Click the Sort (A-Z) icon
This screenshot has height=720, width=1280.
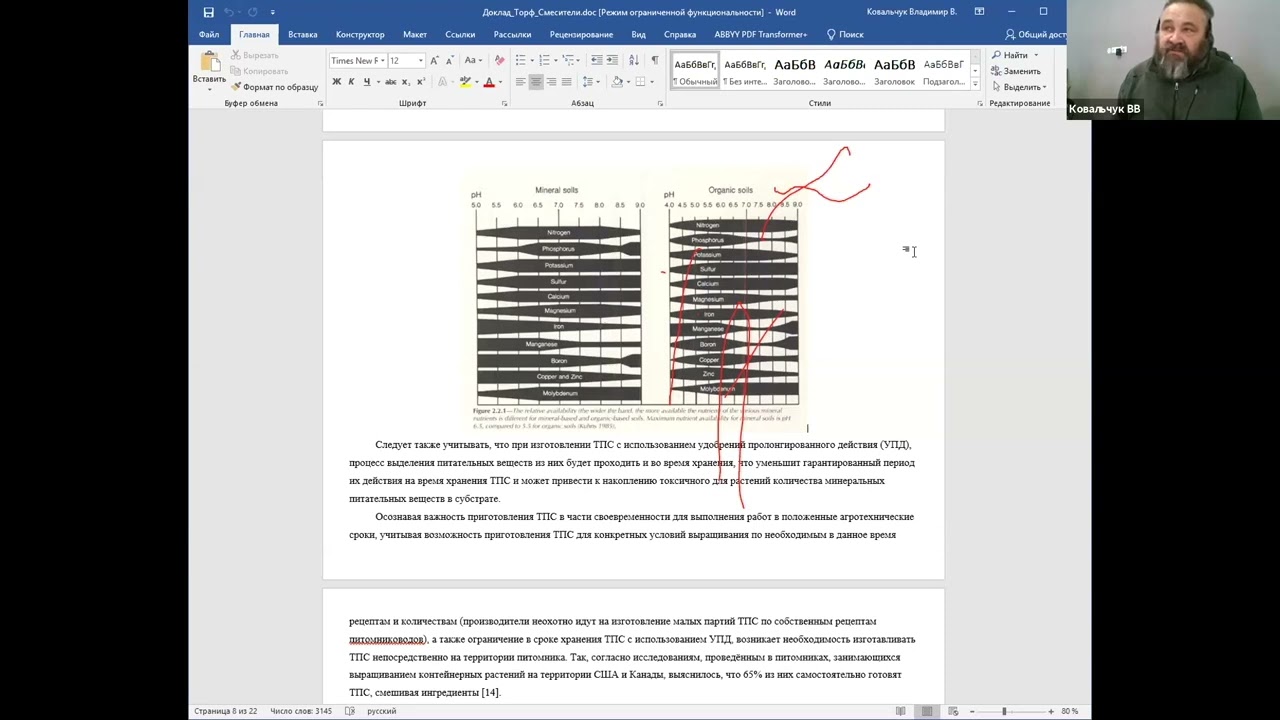[x=634, y=61]
